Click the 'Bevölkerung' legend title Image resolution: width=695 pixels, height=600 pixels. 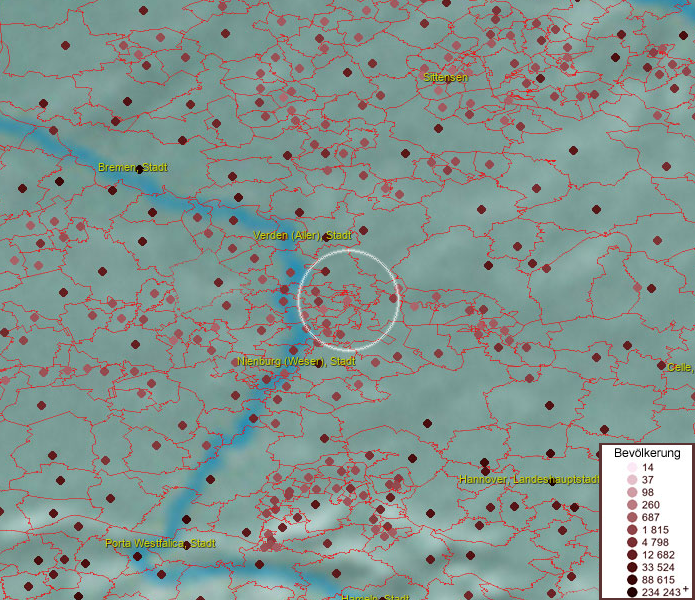[x=647, y=453]
